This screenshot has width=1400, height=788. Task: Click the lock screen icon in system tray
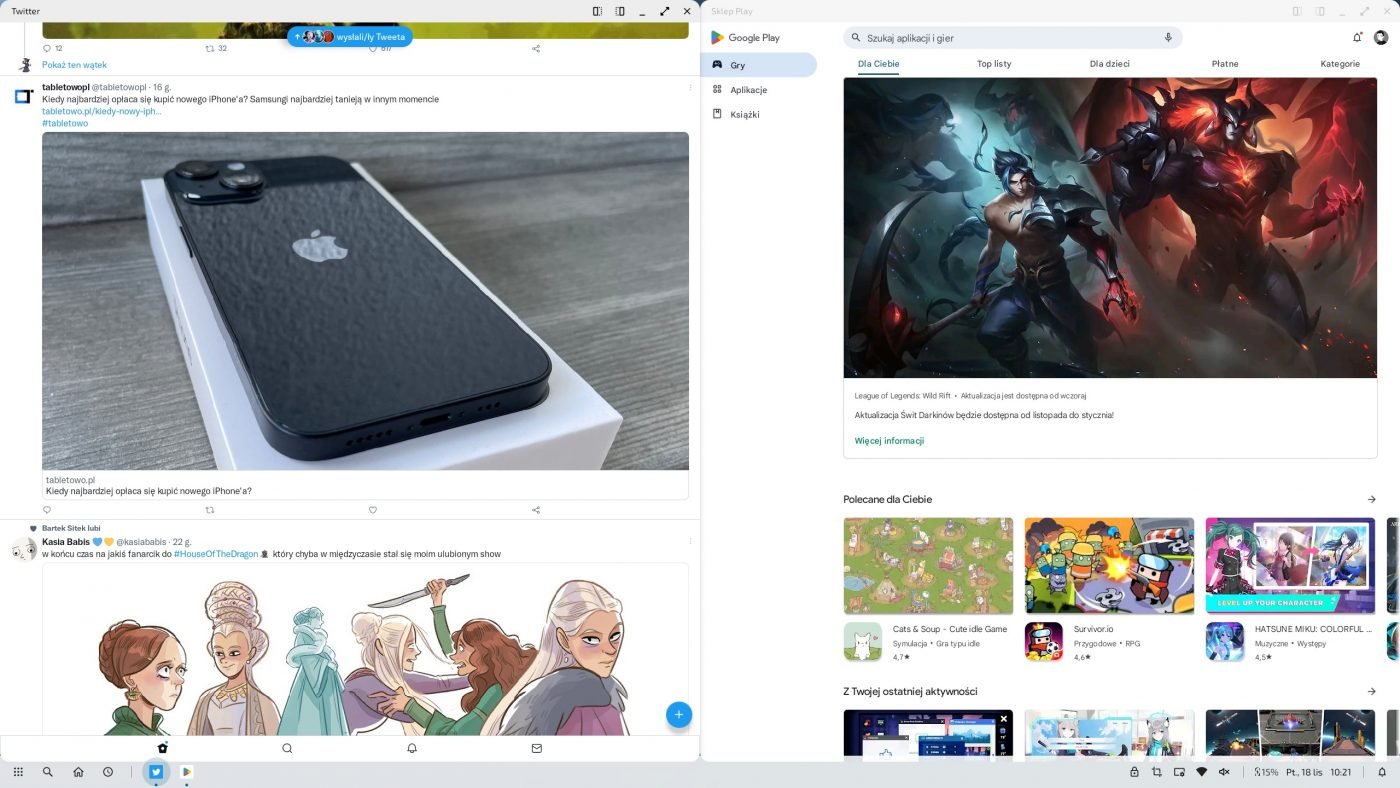(1134, 772)
